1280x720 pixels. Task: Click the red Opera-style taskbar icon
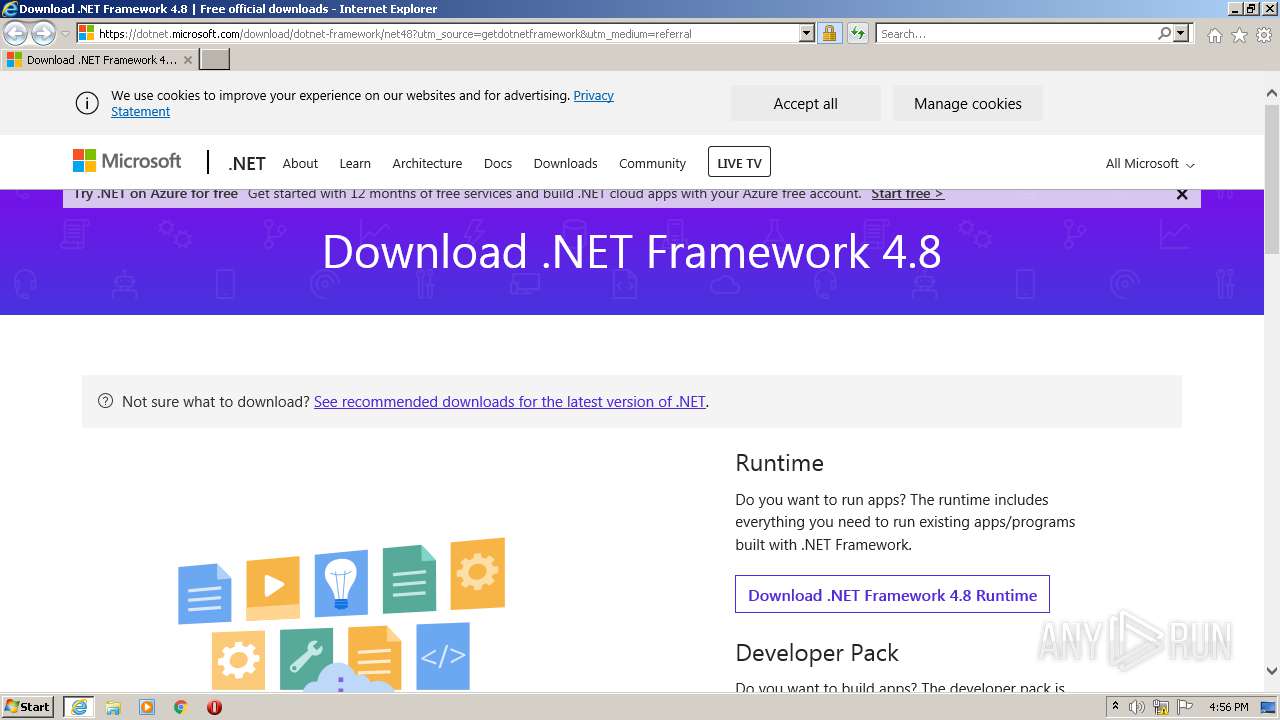[214, 707]
